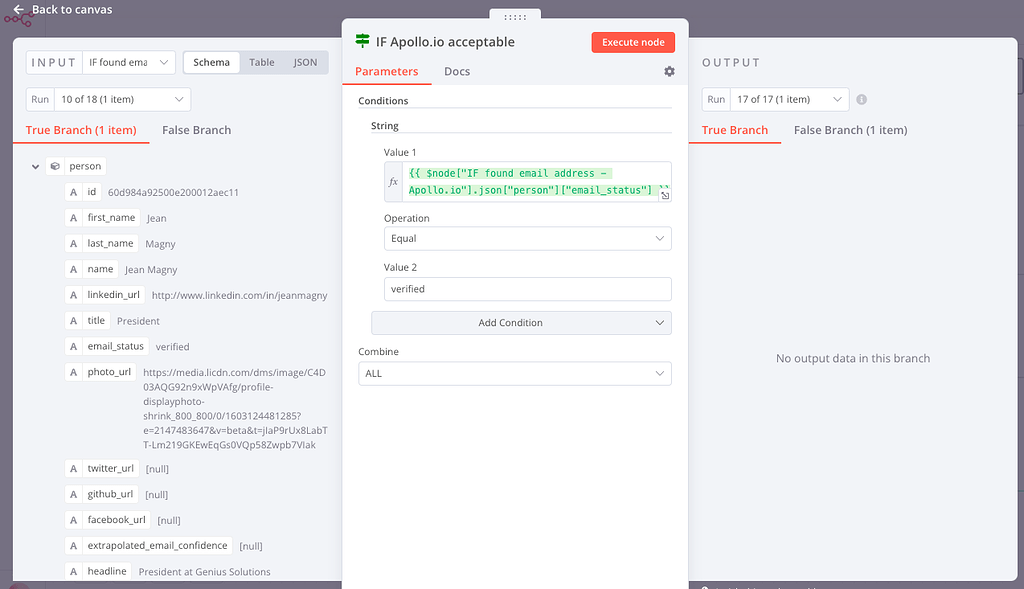This screenshot has width=1024, height=589.
Task: Click the IF node signpost icon
Action: (363, 42)
